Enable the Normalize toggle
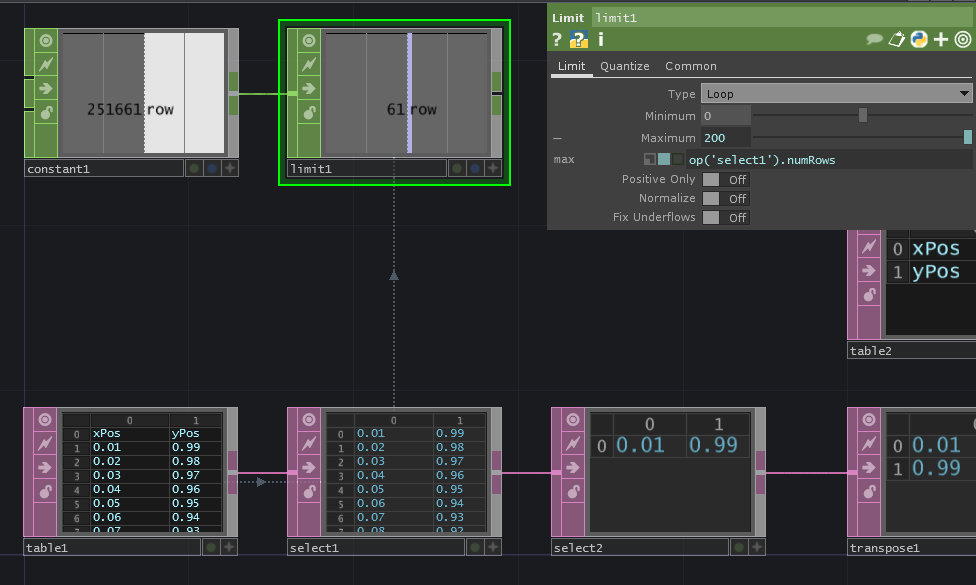 pos(725,199)
